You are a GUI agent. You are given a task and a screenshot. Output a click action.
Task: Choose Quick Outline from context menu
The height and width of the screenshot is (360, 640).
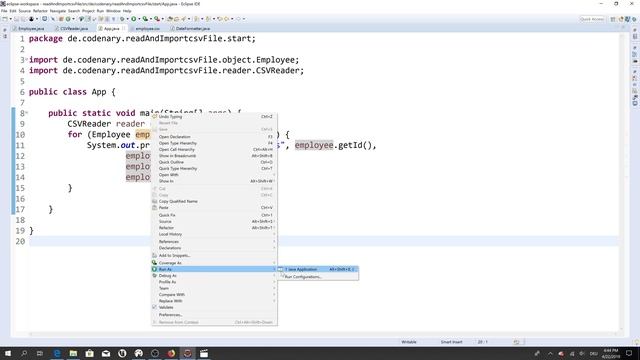coord(214,162)
